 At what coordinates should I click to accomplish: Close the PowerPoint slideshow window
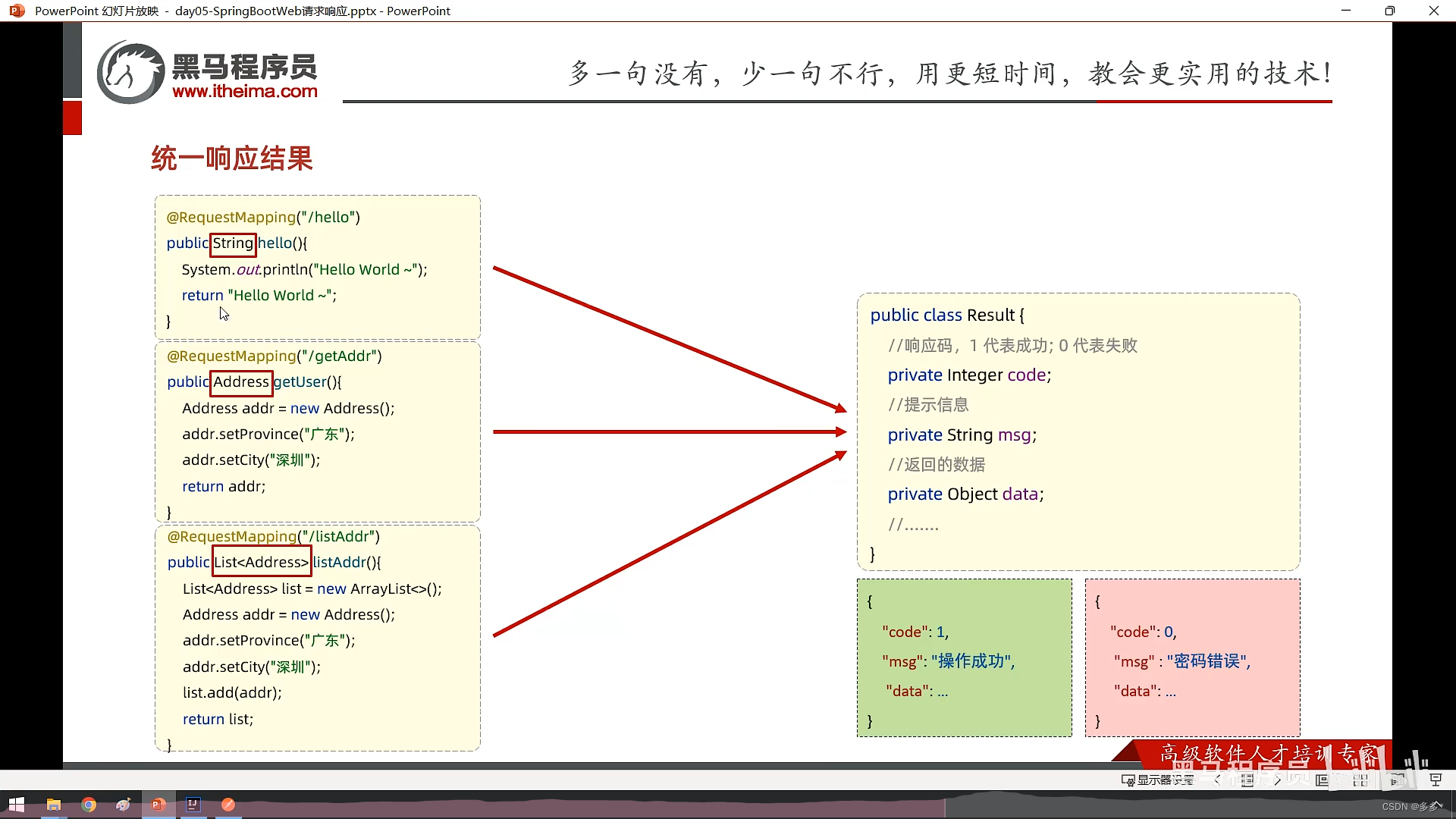1433,11
